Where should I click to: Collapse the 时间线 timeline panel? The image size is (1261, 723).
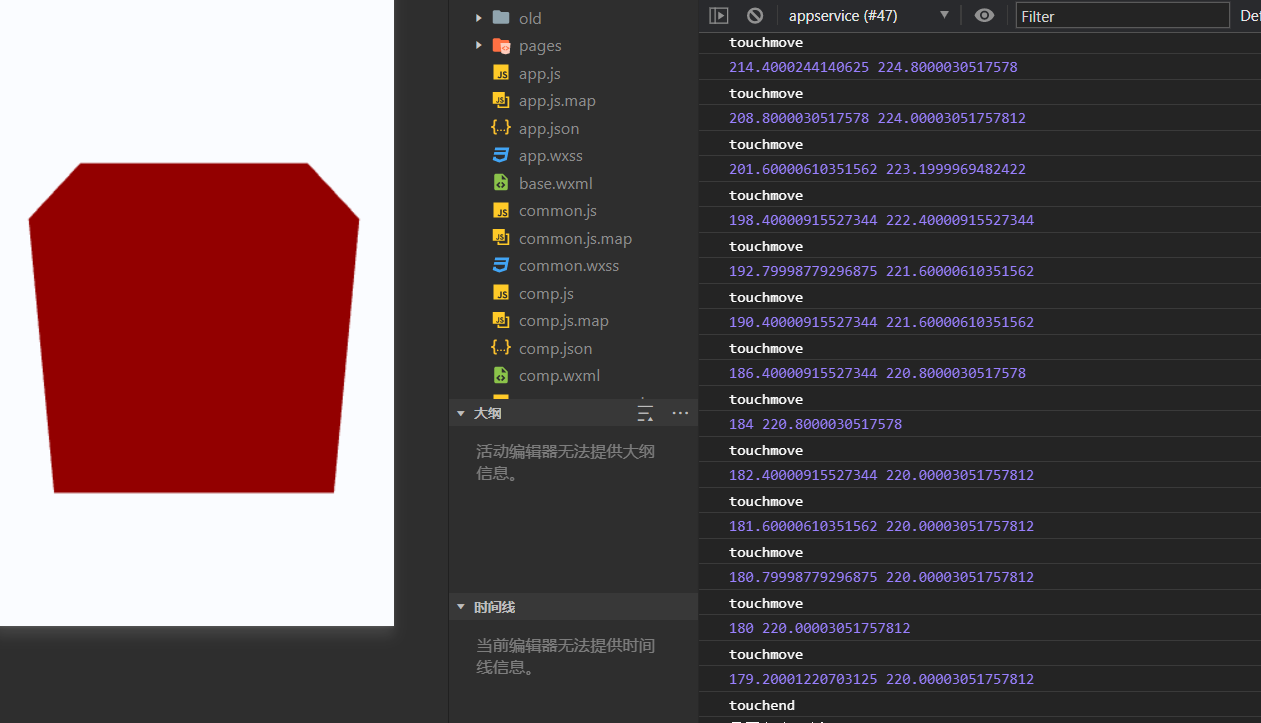461,607
